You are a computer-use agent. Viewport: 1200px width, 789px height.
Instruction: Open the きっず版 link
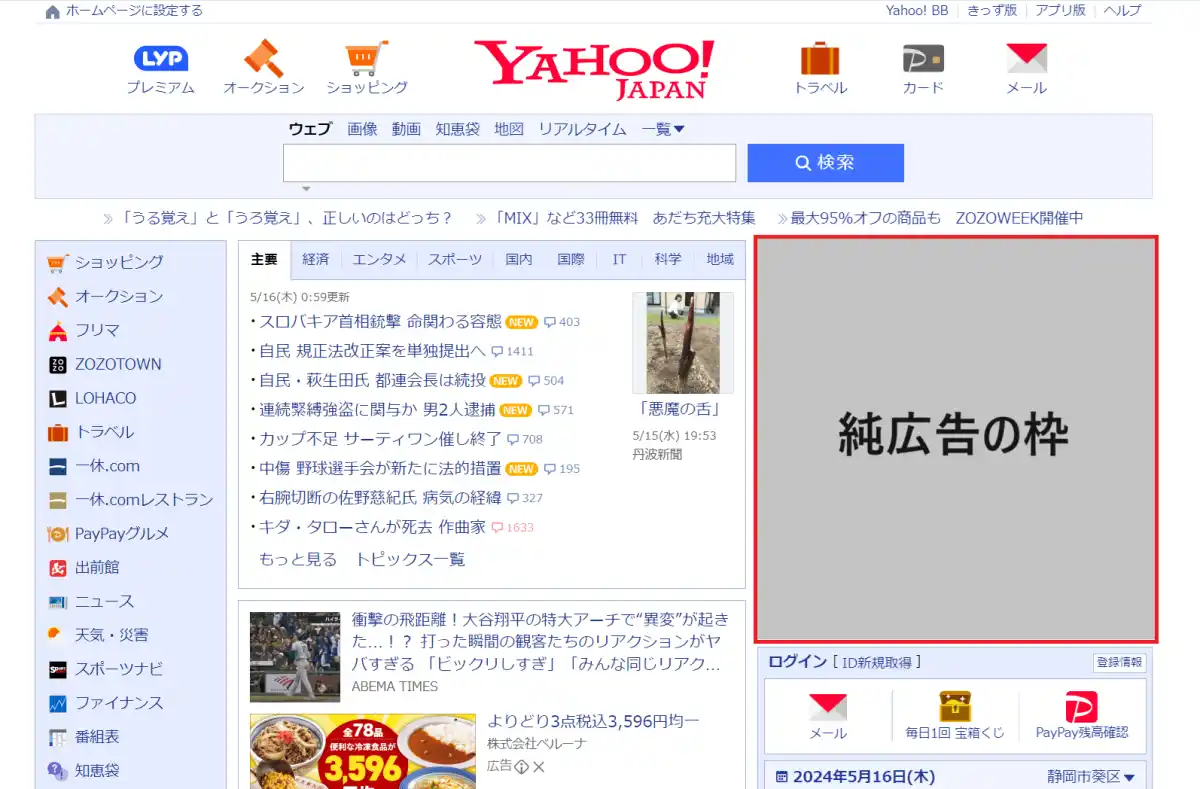(x=992, y=10)
